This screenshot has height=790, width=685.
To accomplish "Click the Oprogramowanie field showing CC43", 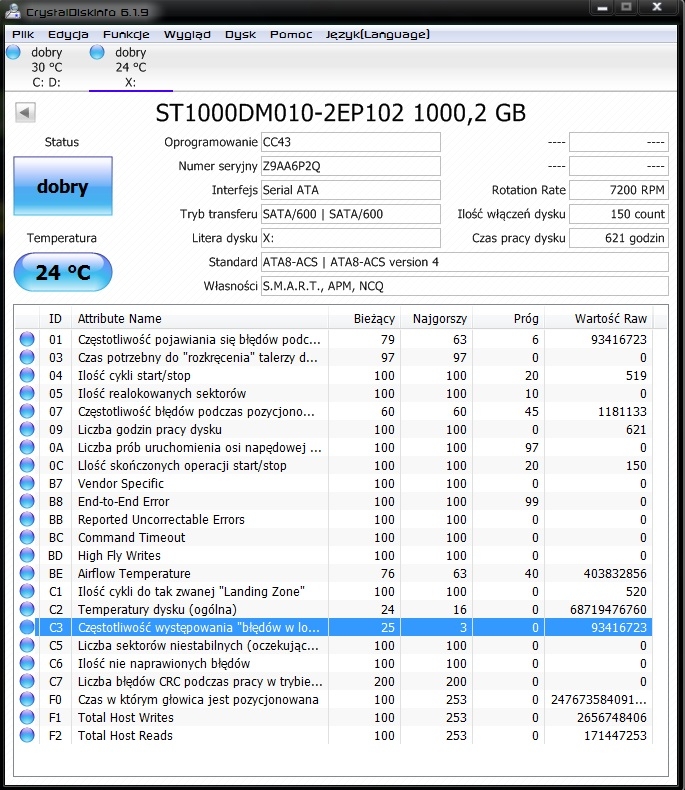I will tap(351, 142).
